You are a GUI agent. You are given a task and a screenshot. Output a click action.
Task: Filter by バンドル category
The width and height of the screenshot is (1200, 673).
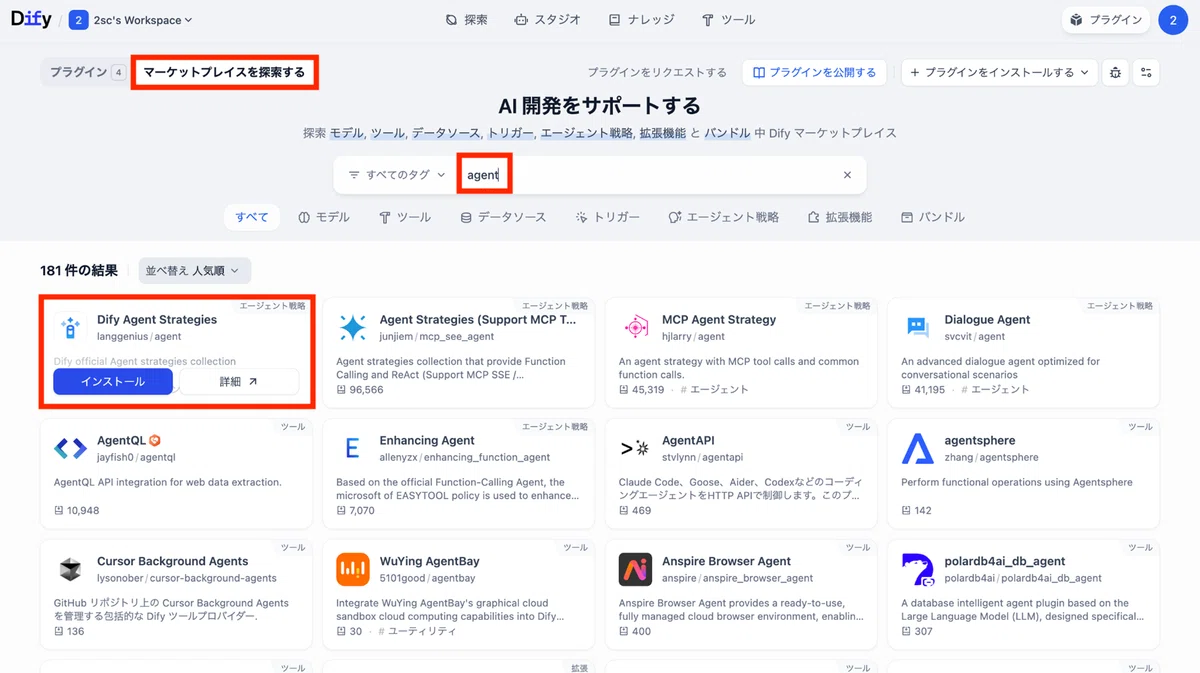pyautogui.click(x=932, y=217)
